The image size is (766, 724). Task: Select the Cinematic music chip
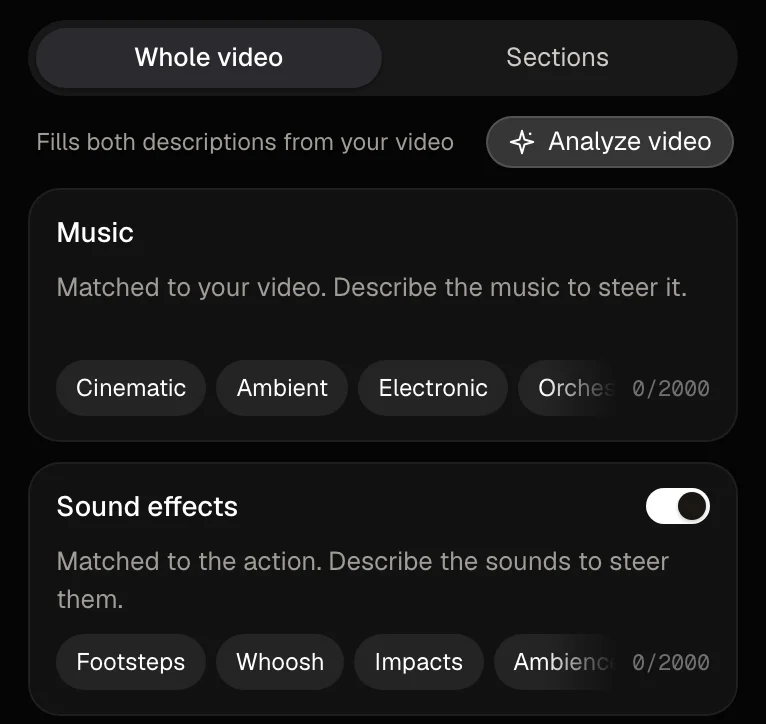(x=131, y=388)
